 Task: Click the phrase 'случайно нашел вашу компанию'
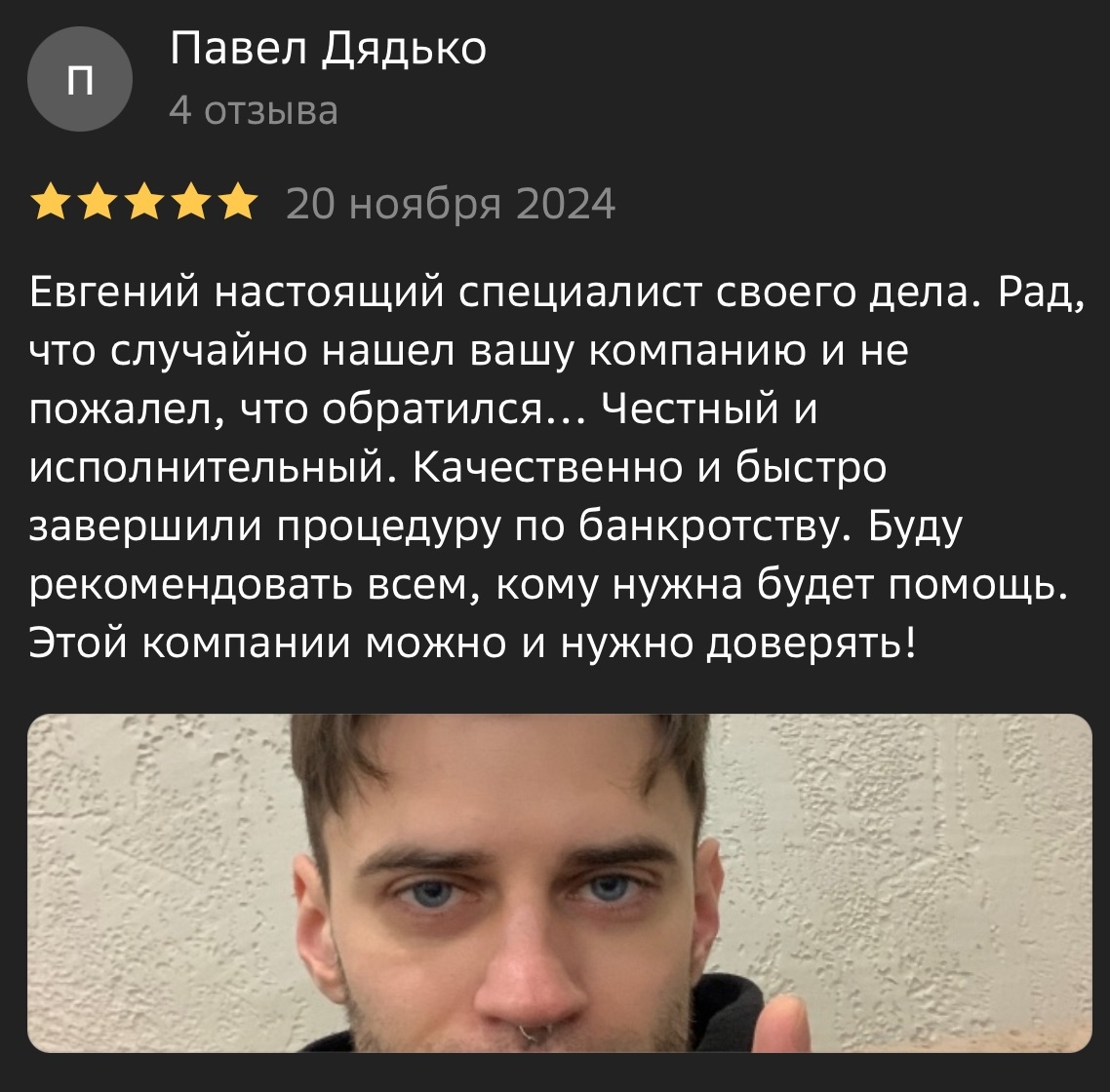457,351
